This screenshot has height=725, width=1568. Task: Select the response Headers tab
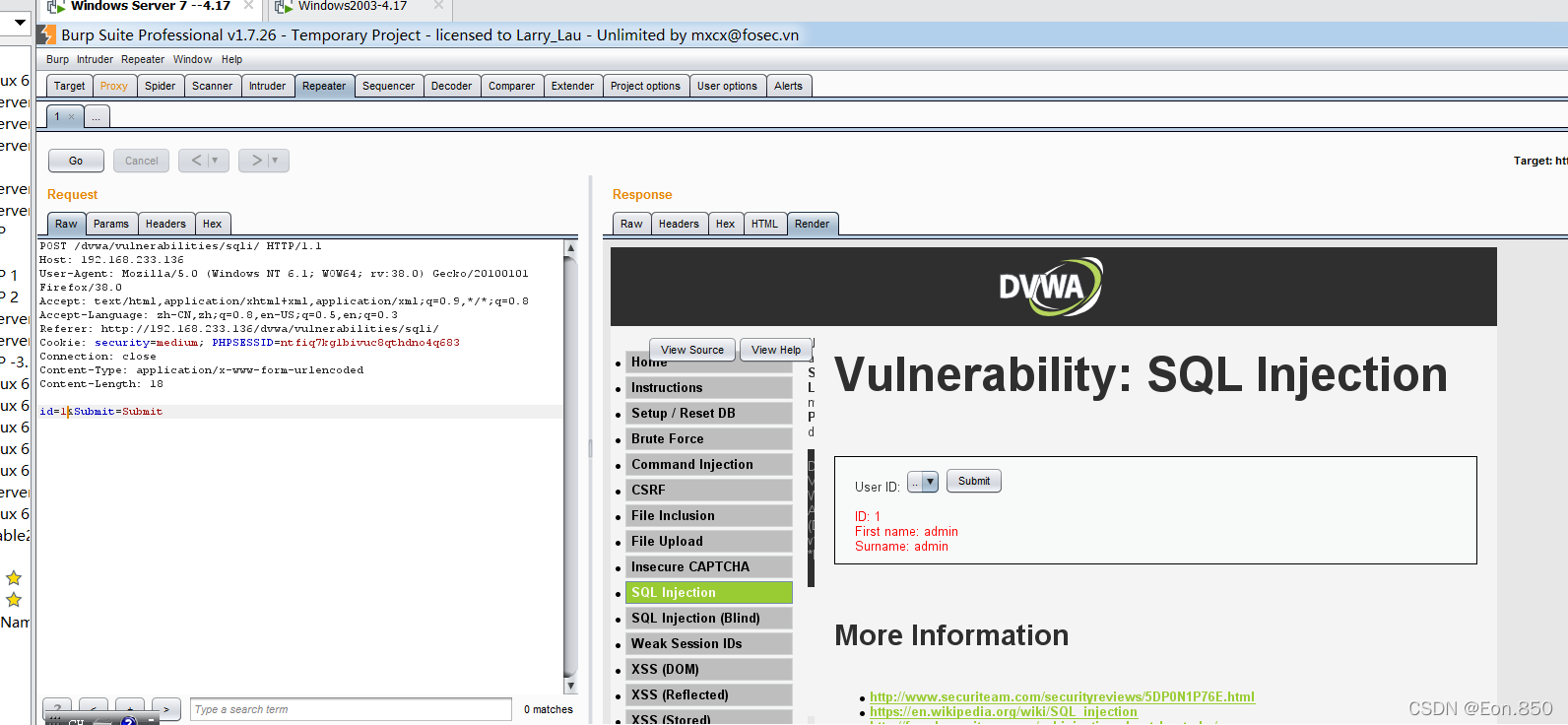point(680,224)
